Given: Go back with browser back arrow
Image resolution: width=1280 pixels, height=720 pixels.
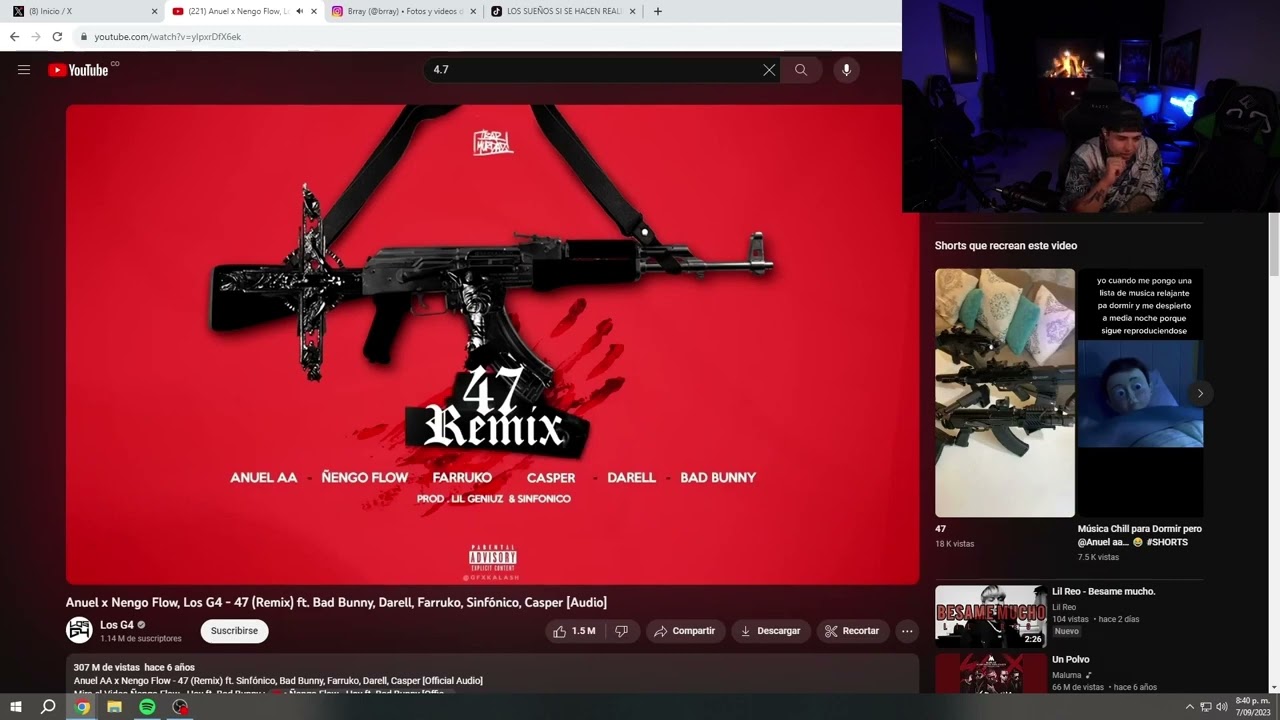Looking at the screenshot, I should [14, 37].
